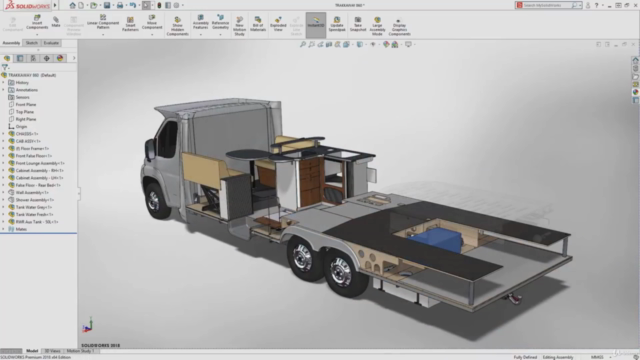
Task: Open the task pane Appearances color ball tab
Action: point(636,92)
